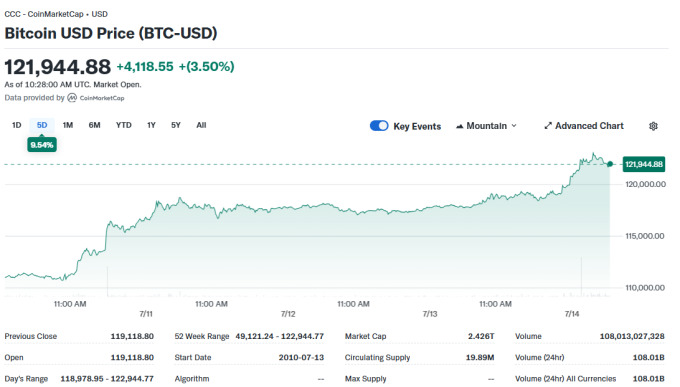
Task: Click the Start Date 2010-07-13
Action: 301,357
